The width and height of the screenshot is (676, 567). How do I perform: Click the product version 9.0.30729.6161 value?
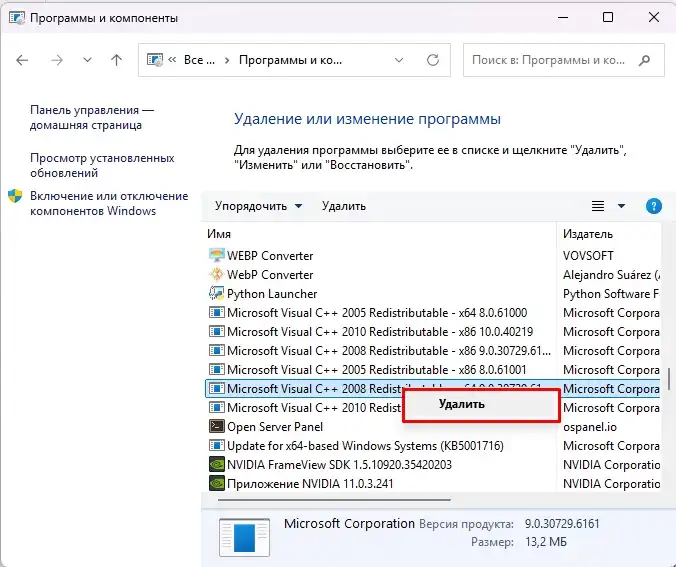[x=562, y=524]
